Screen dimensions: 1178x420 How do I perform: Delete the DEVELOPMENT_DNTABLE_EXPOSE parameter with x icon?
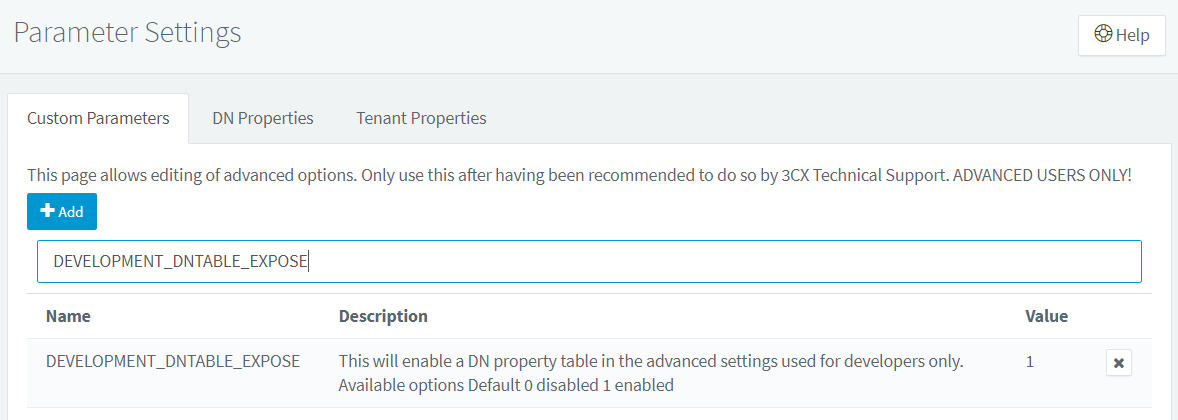coord(1119,363)
